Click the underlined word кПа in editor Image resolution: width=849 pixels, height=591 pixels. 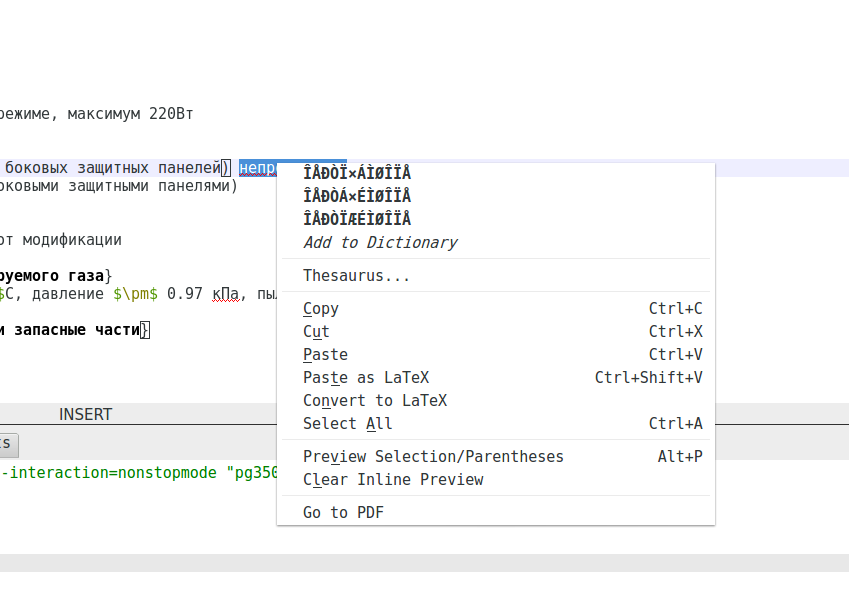pyautogui.click(x=225, y=294)
